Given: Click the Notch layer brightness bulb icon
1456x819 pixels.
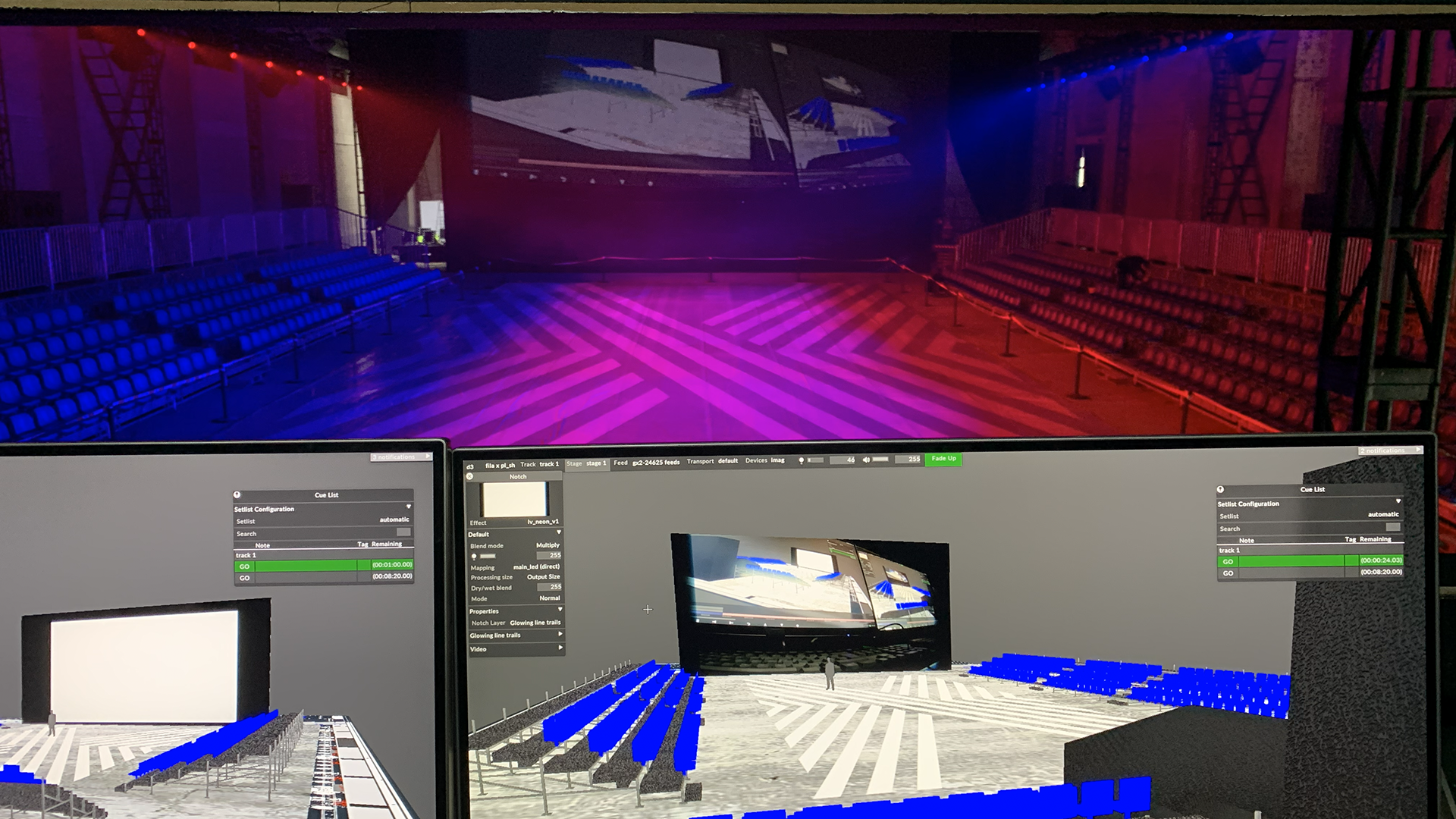Looking at the screenshot, I should (474, 557).
